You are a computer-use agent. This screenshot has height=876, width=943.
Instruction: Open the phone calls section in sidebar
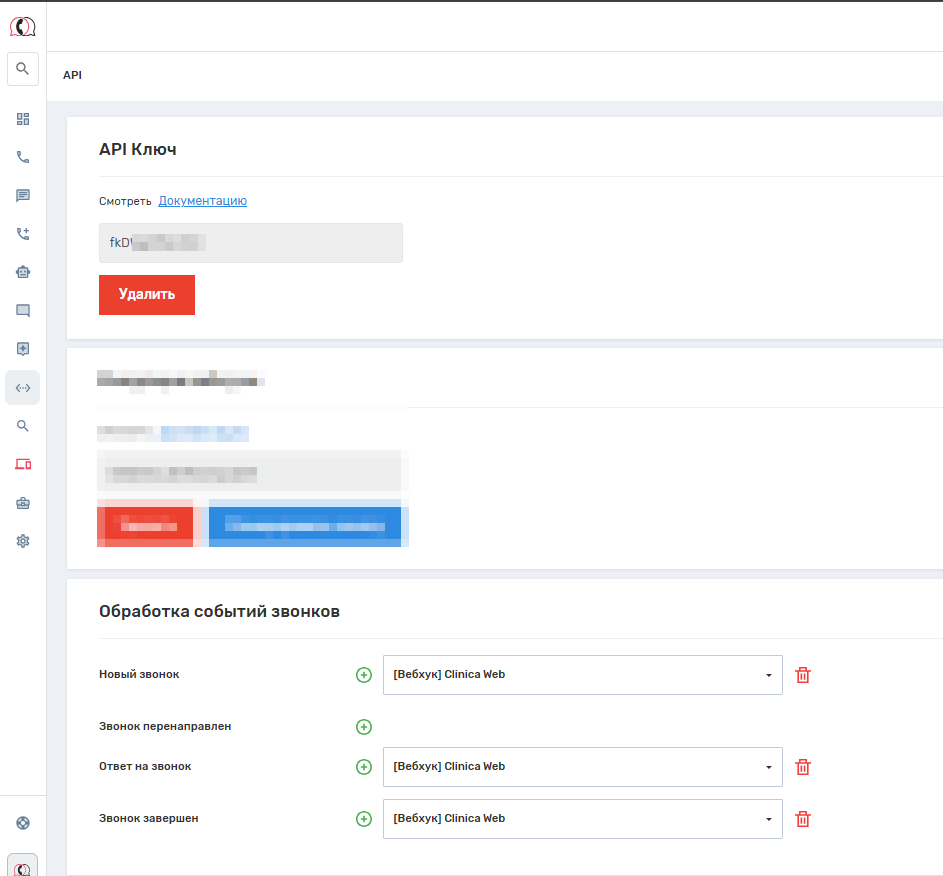coord(23,157)
